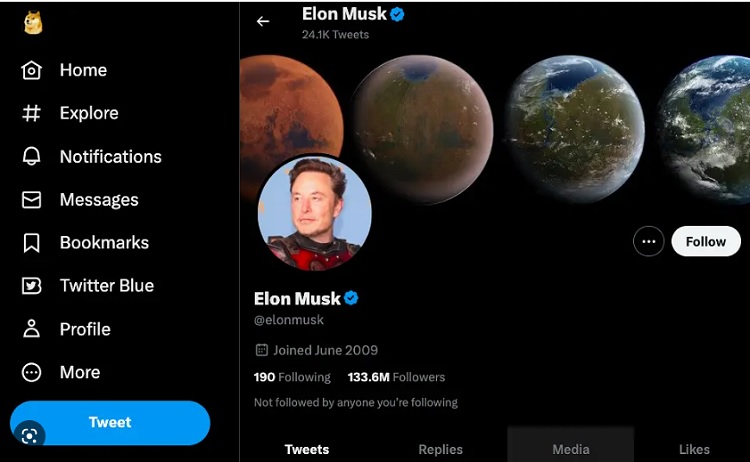This screenshot has width=750, height=462.
Task: Open Explore via the hashtag icon
Action: click(x=32, y=113)
